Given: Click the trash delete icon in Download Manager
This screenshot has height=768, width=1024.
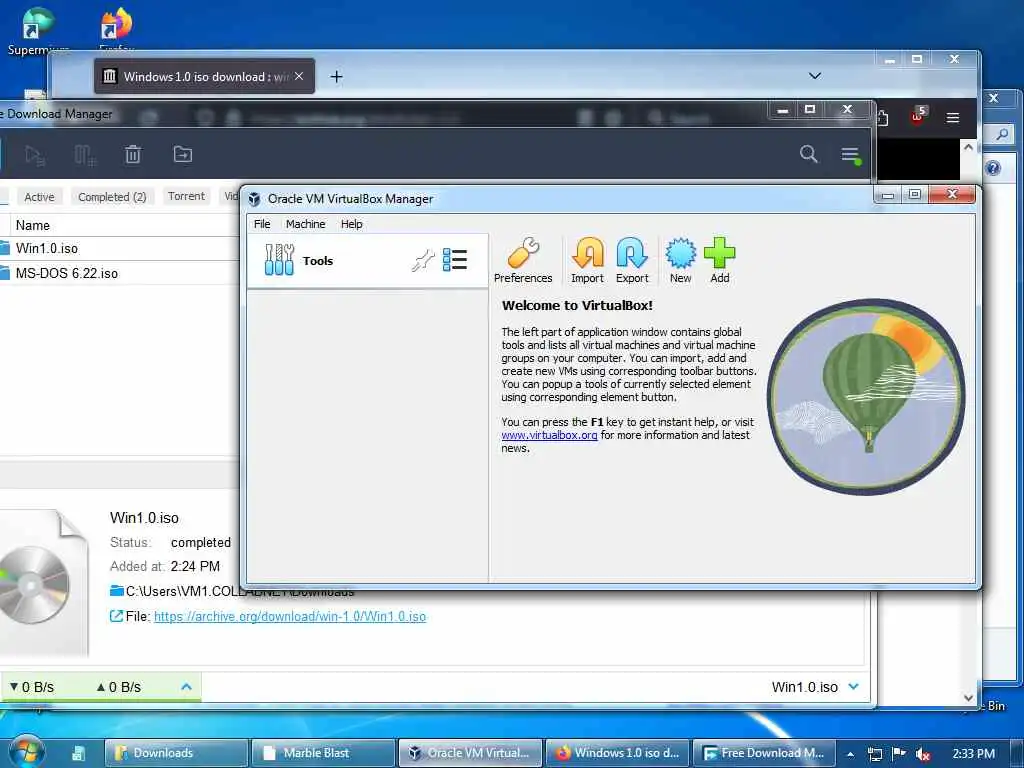Looking at the screenshot, I should click(x=133, y=155).
